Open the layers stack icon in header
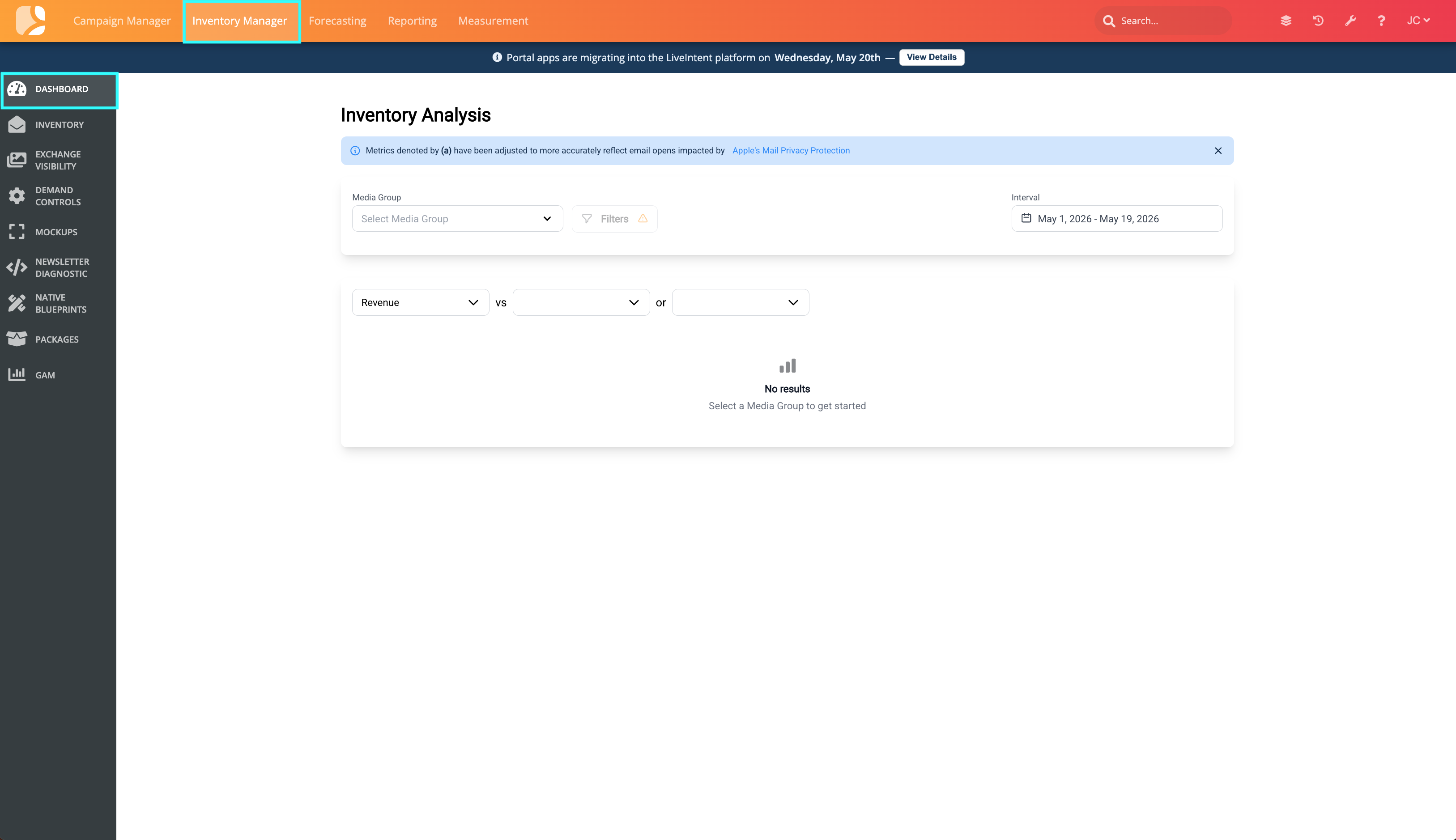Image resolution: width=1456 pixels, height=840 pixels. point(1286,21)
